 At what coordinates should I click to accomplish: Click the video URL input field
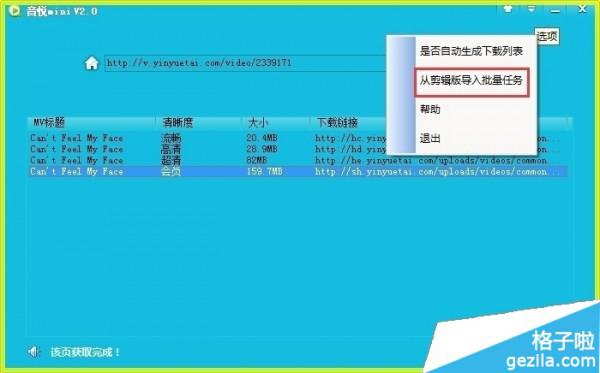[x=245, y=63]
